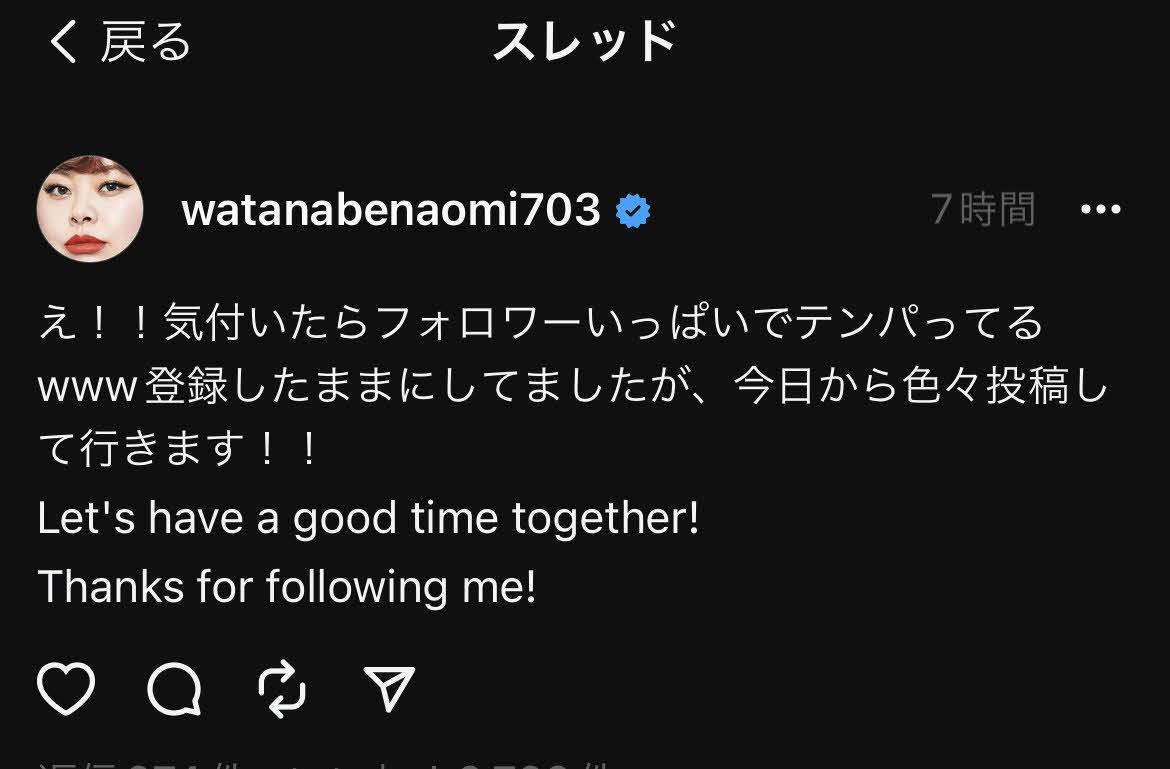Click the text "Let's have a good time together!"
1170x769 pixels.
click(x=369, y=518)
